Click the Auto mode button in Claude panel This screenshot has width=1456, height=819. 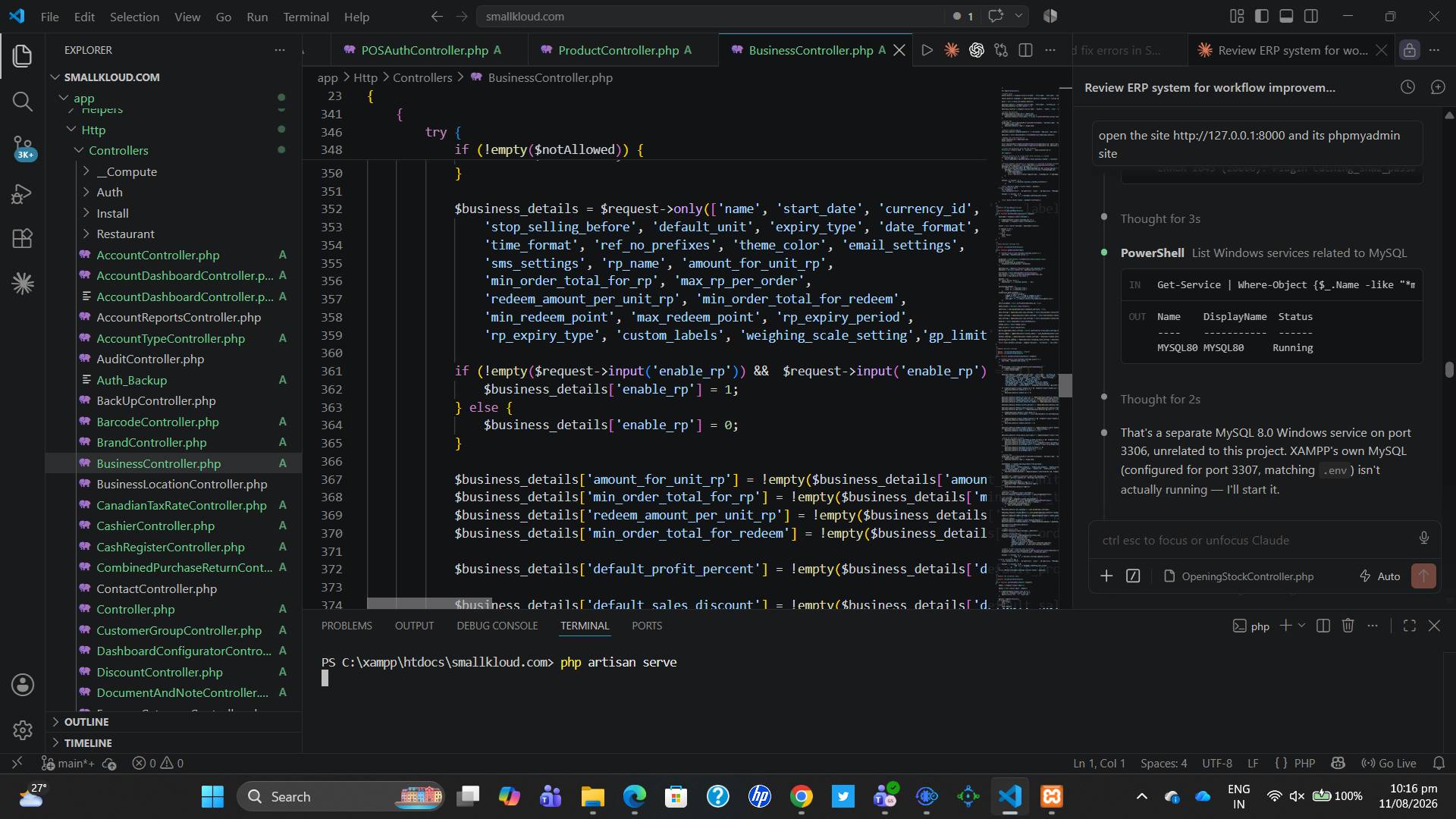click(x=1379, y=576)
